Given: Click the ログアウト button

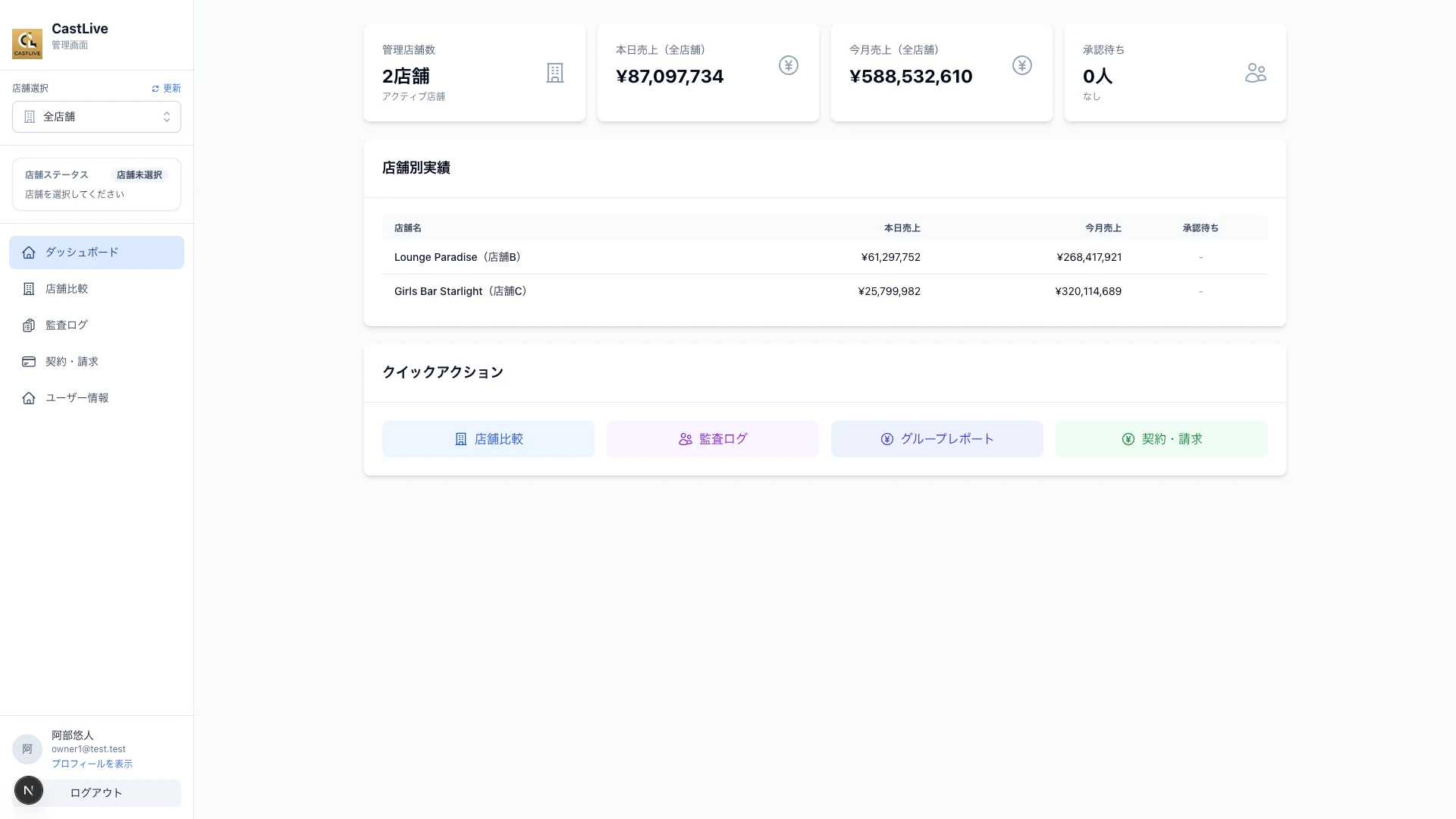Looking at the screenshot, I should pyautogui.click(x=96, y=793).
